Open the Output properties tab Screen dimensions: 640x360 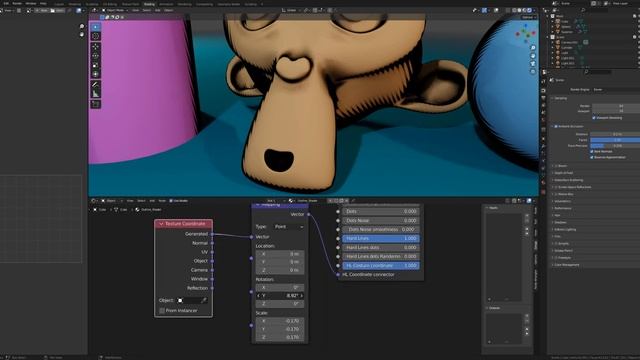(x=544, y=98)
